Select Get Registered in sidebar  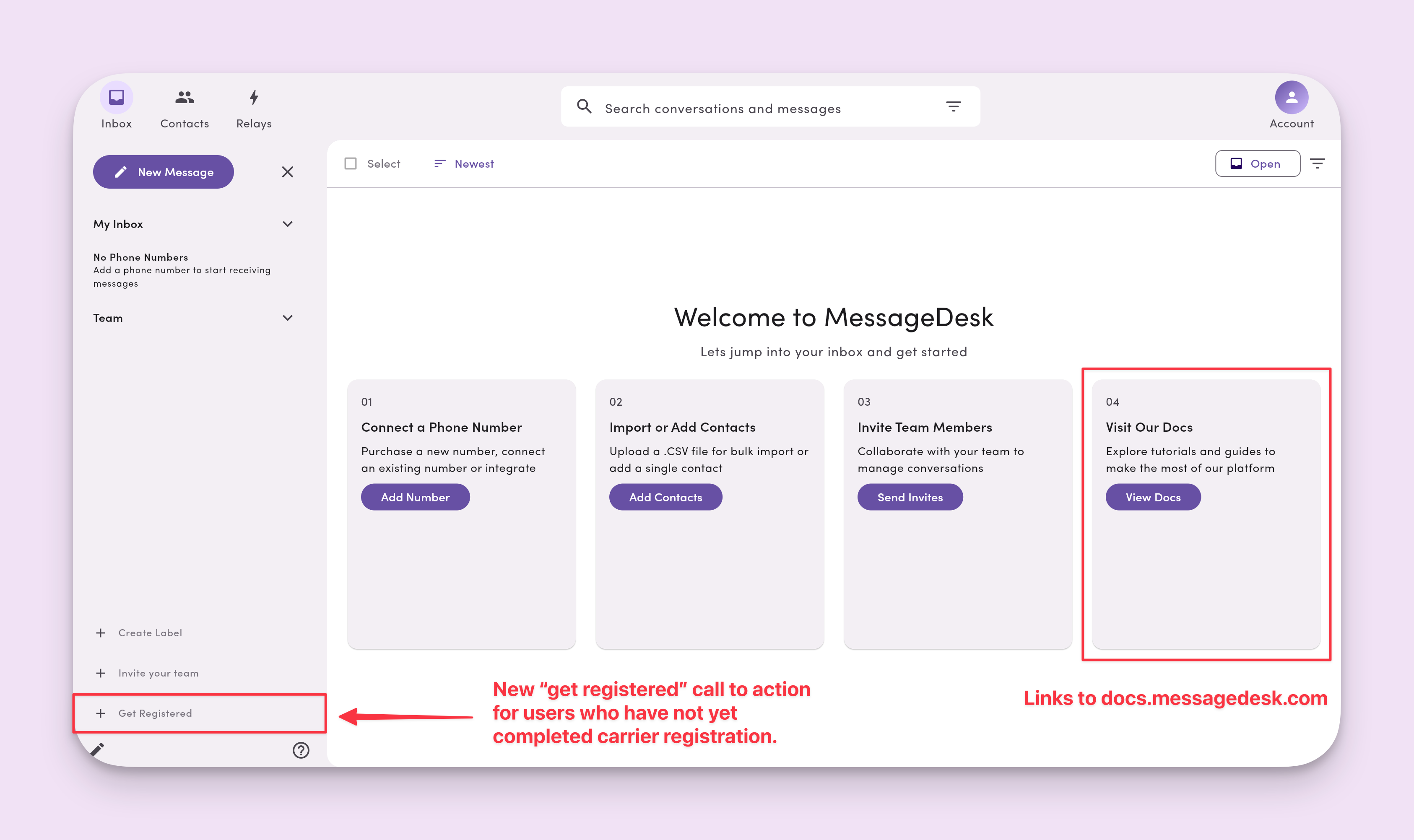(155, 713)
